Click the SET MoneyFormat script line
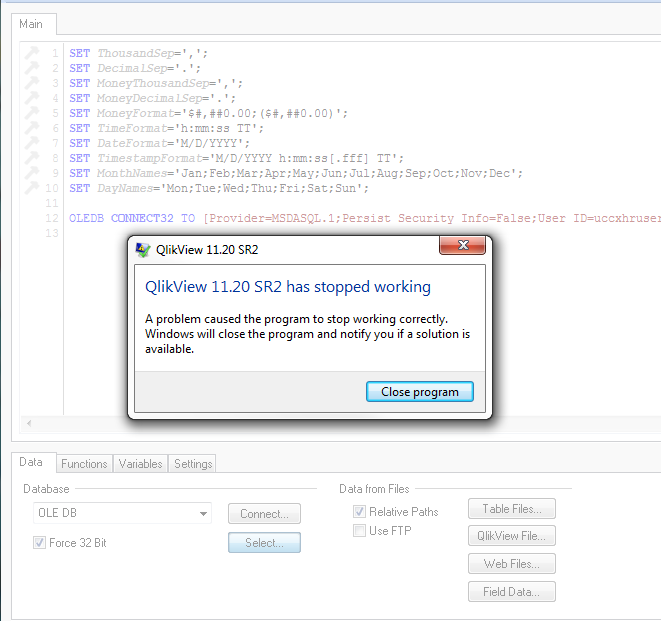661x621 pixels. [x=209, y=113]
